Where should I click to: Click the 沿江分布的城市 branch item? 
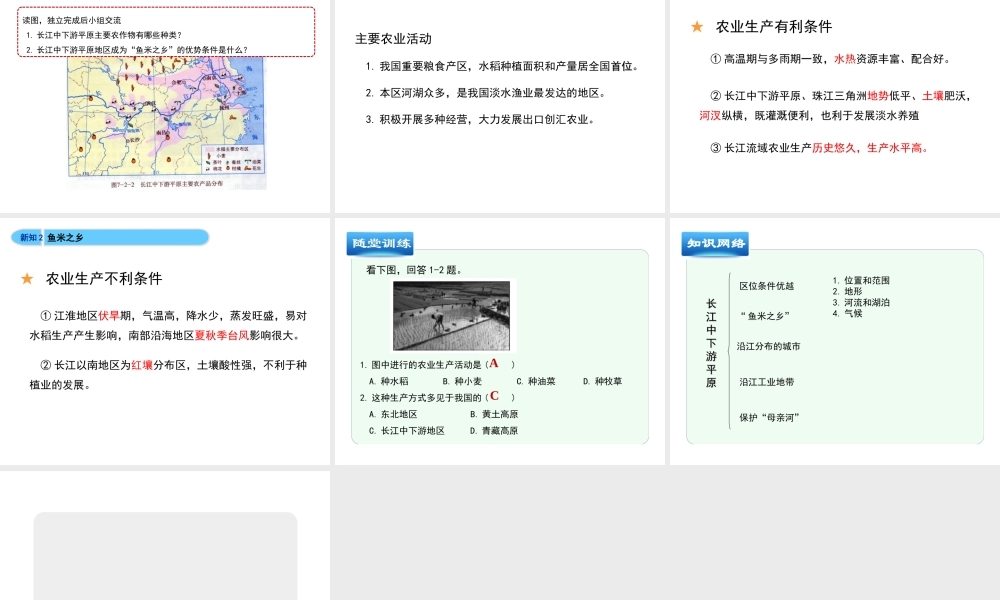coord(768,347)
